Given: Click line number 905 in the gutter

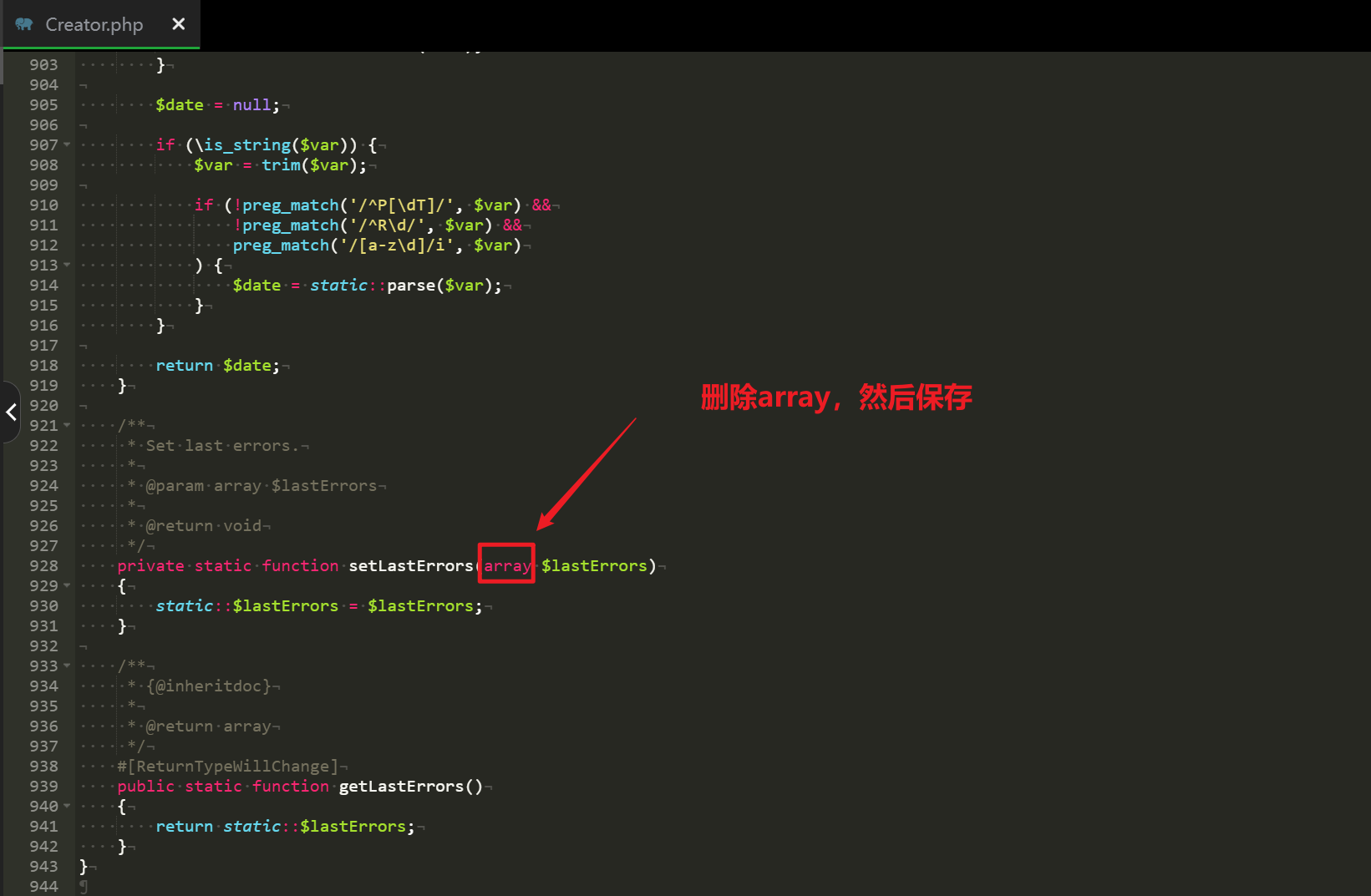Looking at the screenshot, I should [x=43, y=105].
